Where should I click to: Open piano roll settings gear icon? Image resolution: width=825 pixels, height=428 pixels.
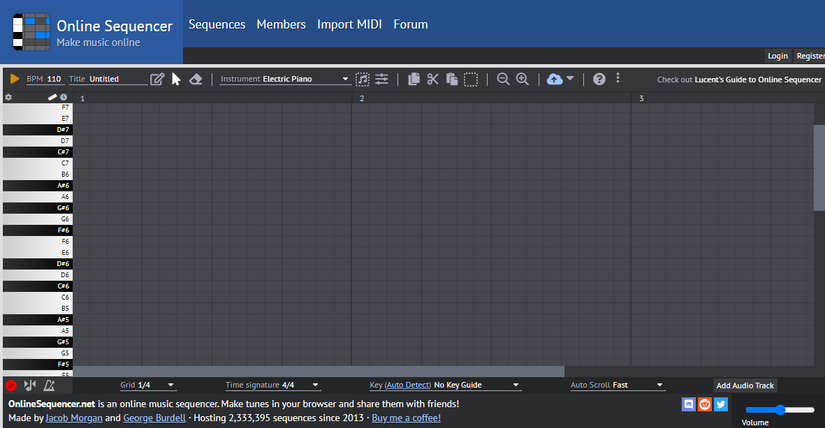point(8,97)
